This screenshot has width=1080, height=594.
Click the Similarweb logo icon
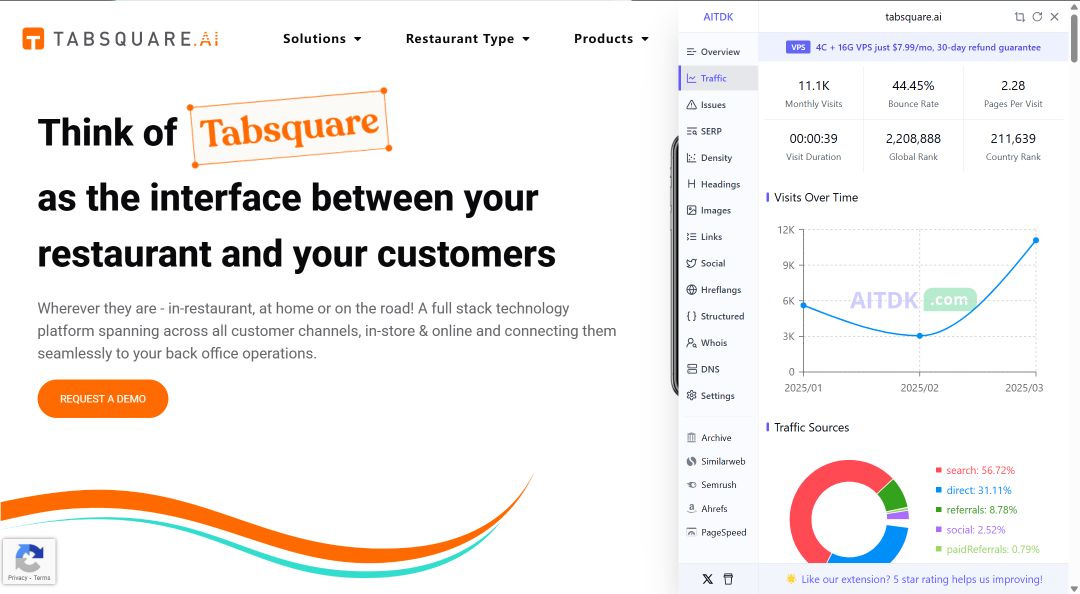(692, 461)
